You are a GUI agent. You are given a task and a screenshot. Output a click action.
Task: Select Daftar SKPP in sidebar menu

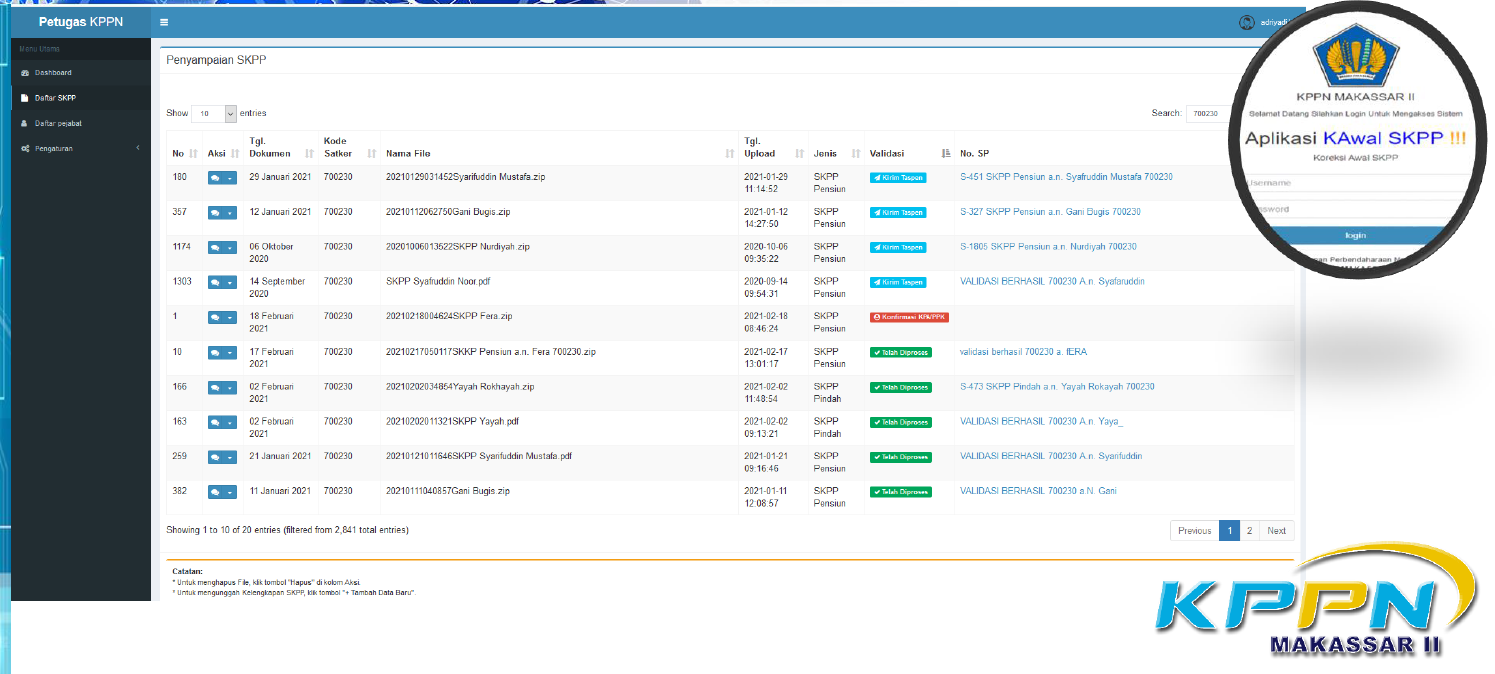(x=81, y=98)
